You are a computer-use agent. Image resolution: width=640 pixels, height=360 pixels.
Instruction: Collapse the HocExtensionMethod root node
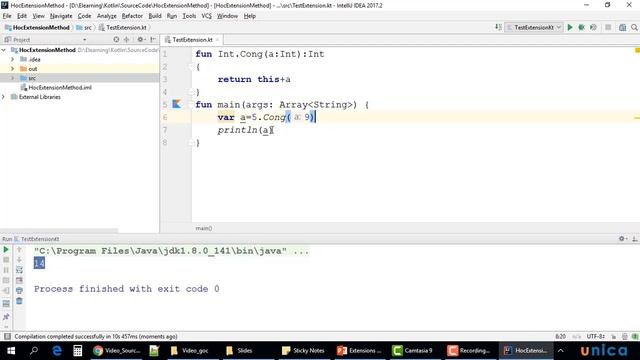click(4, 50)
